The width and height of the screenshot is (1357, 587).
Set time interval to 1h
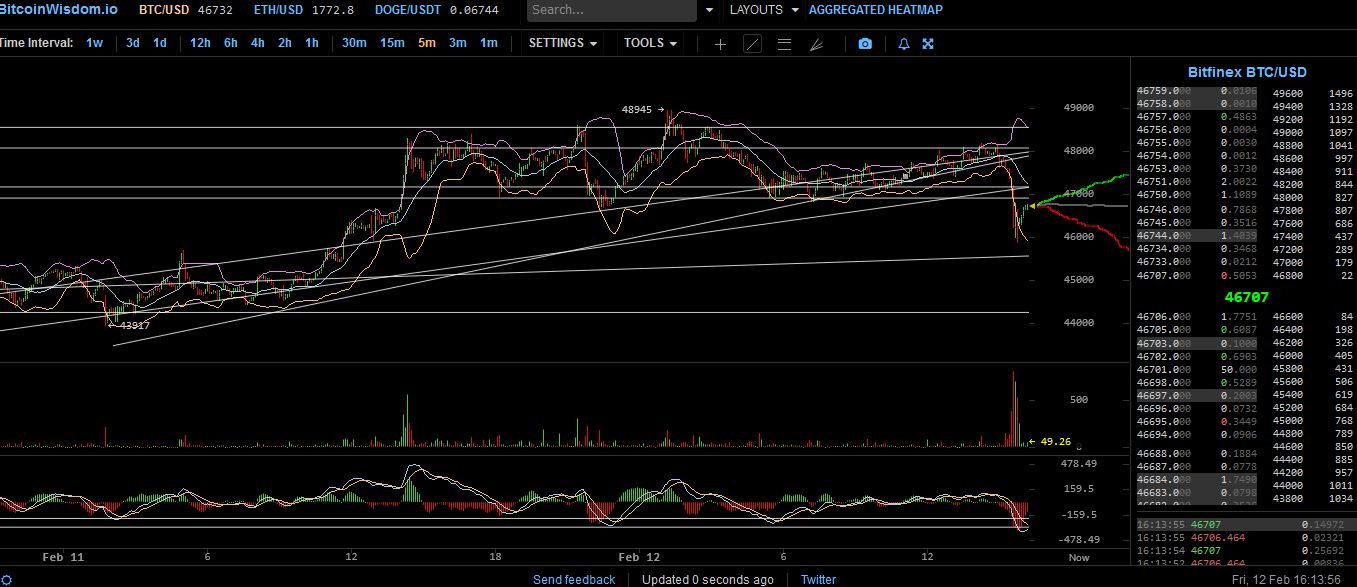point(312,43)
